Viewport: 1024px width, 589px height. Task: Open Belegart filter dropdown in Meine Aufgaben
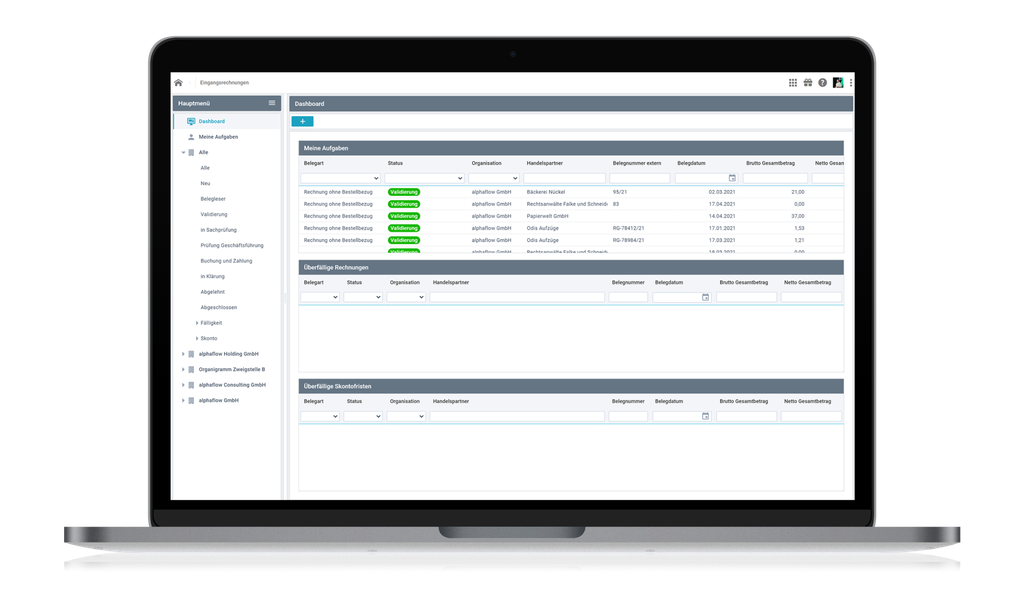coord(341,178)
